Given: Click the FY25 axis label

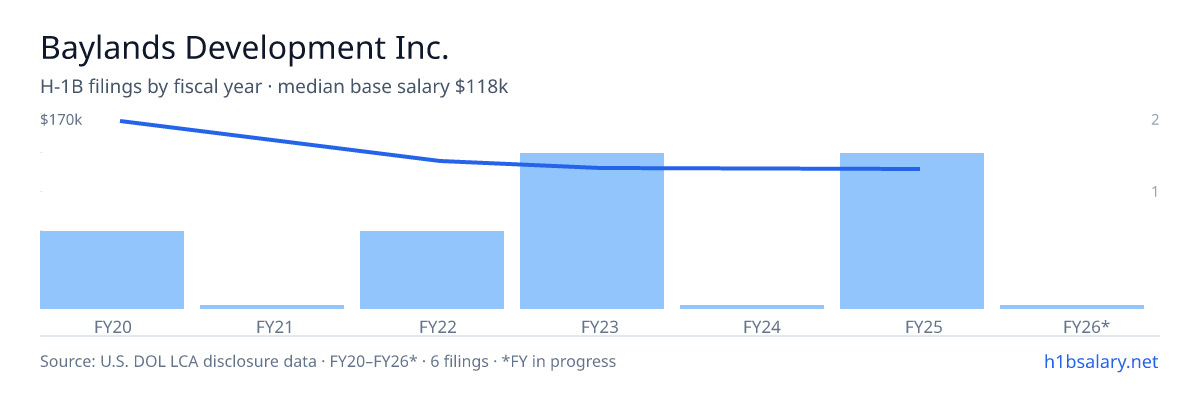Looking at the screenshot, I should [x=912, y=326].
